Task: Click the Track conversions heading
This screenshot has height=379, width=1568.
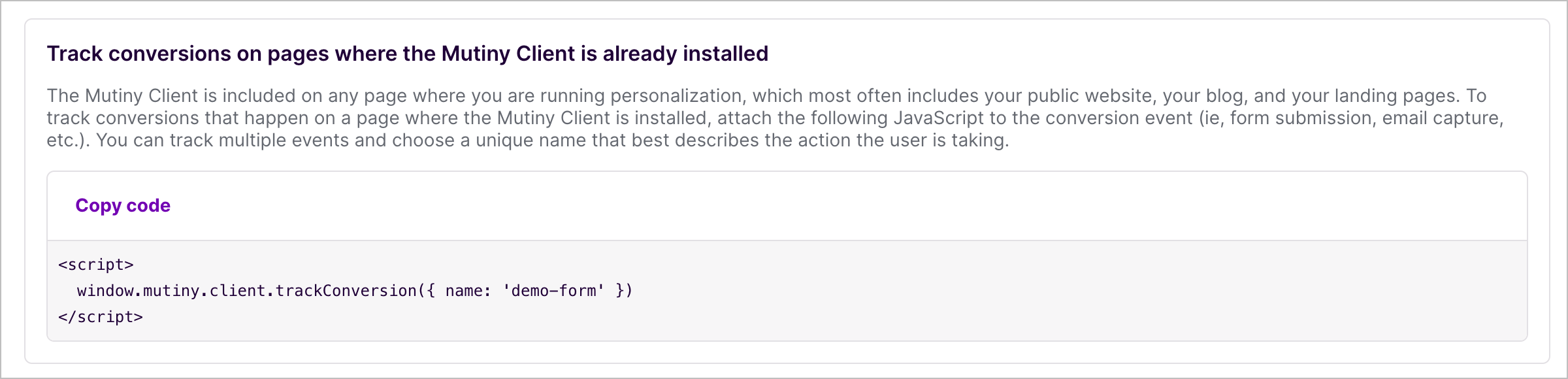Action: click(x=406, y=55)
